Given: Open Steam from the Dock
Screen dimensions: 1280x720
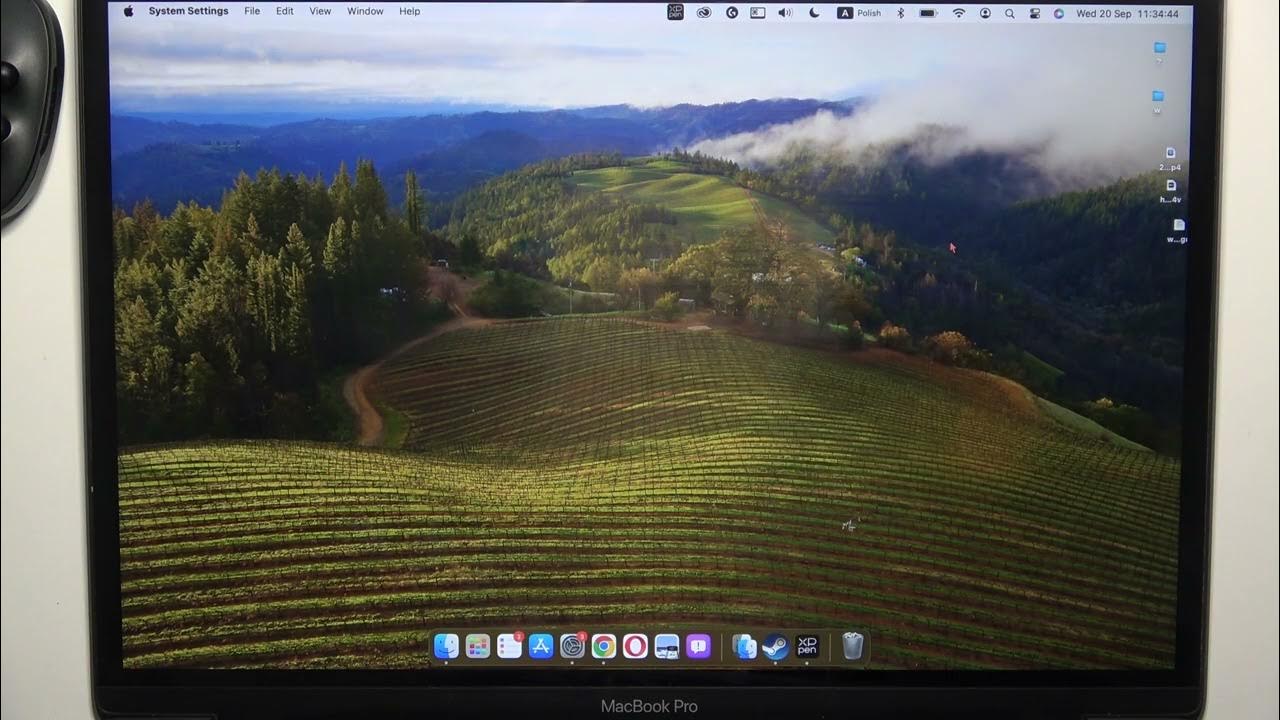Looking at the screenshot, I should (x=774, y=647).
